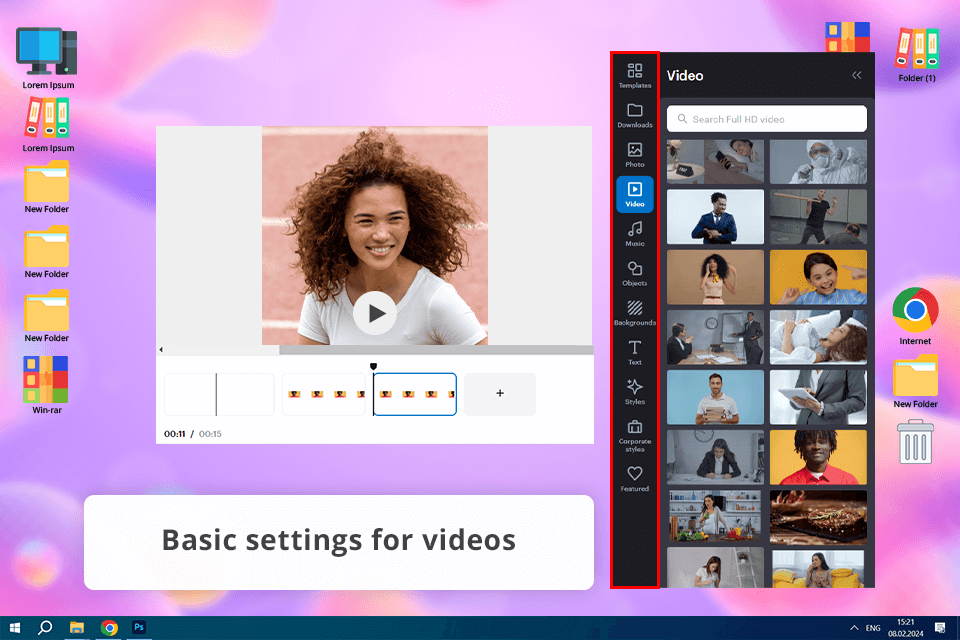This screenshot has width=960, height=640.
Task: Choose woman cooking in kitchen video
Action: [x=715, y=516]
